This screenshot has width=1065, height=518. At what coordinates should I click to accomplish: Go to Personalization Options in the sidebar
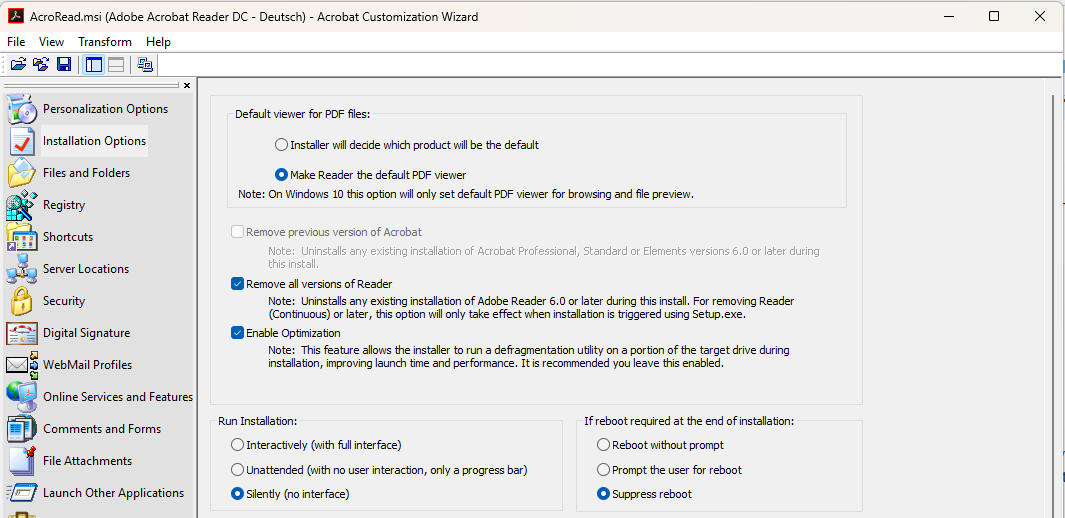tap(105, 109)
